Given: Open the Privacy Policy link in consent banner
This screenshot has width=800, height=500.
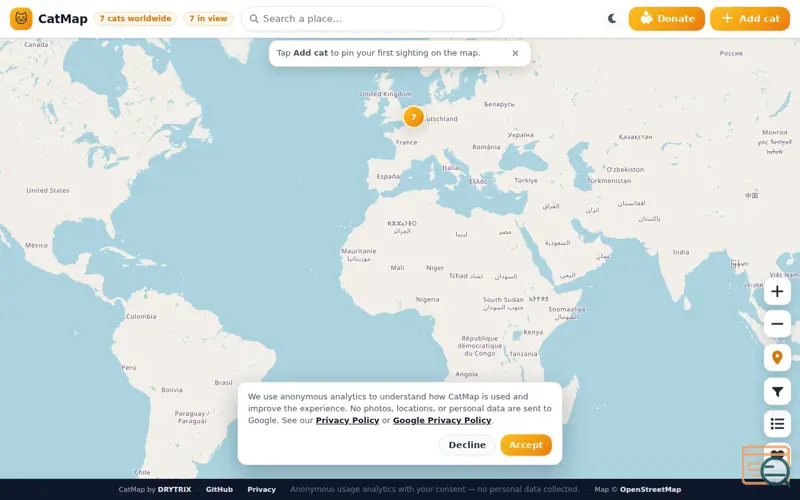Looking at the screenshot, I should point(347,420).
